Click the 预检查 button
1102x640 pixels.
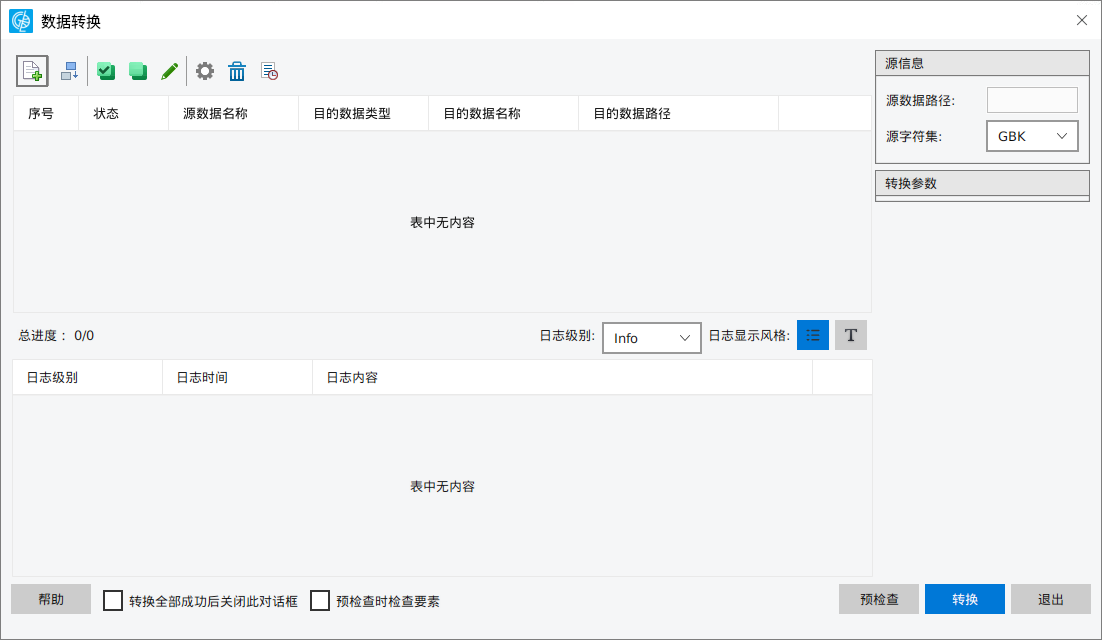tap(879, 600)
